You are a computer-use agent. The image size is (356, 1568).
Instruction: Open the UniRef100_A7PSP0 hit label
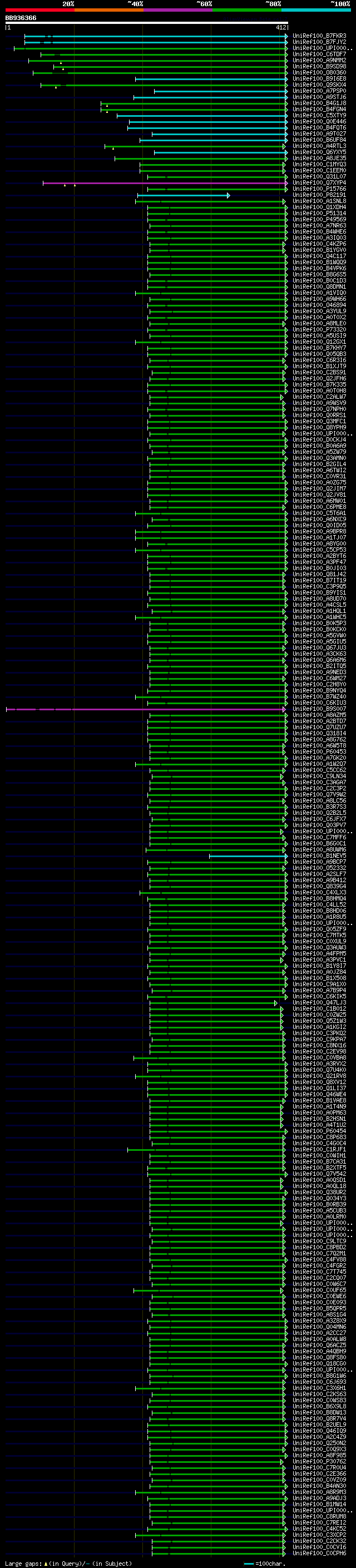coord(319,91)
